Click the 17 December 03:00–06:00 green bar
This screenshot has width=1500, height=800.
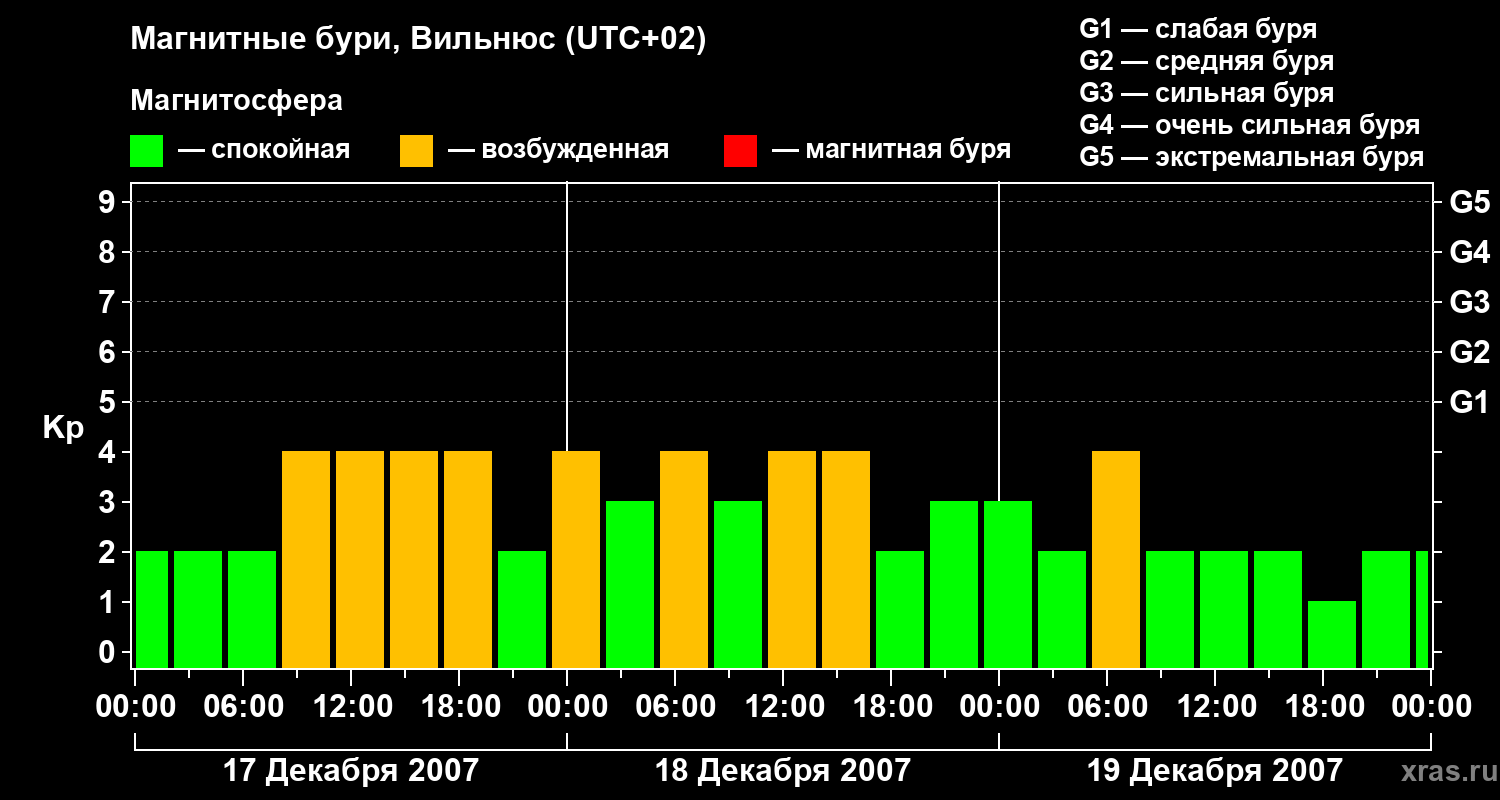(x=198, y=610)
